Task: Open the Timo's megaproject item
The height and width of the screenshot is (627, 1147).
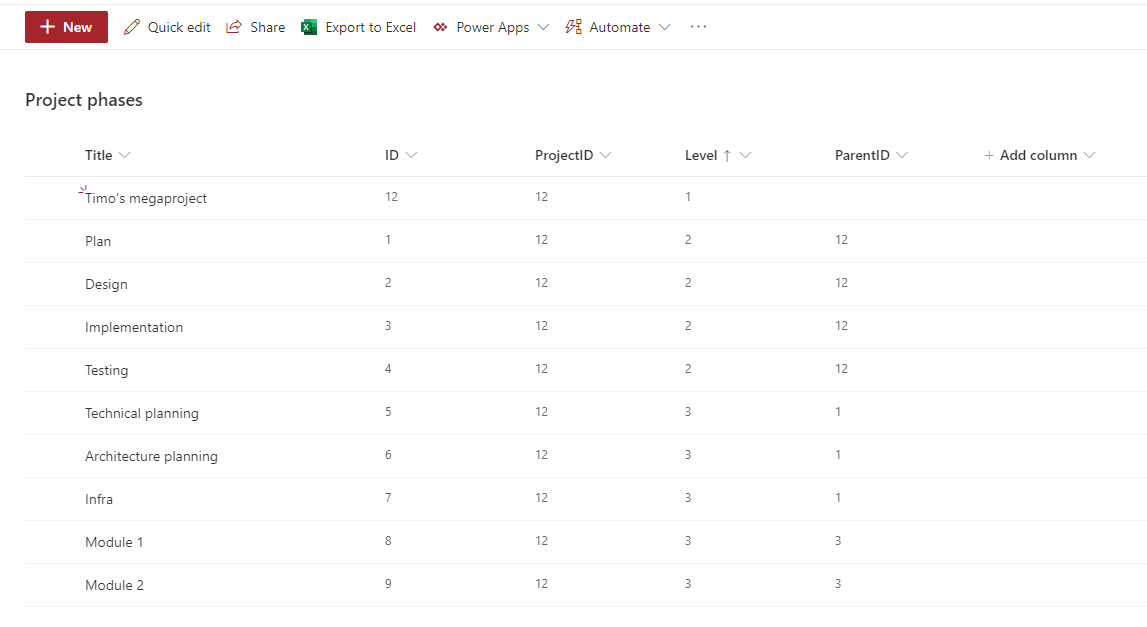Action: [146, 198]
